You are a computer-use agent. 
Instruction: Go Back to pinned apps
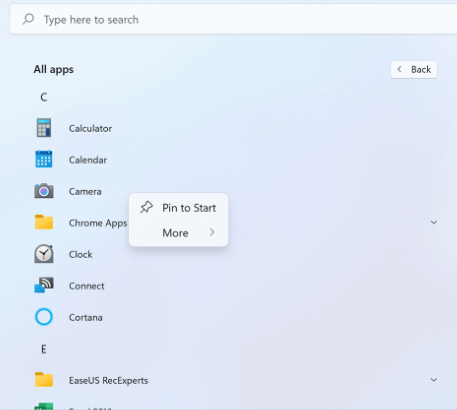click(x=414, y=69)
